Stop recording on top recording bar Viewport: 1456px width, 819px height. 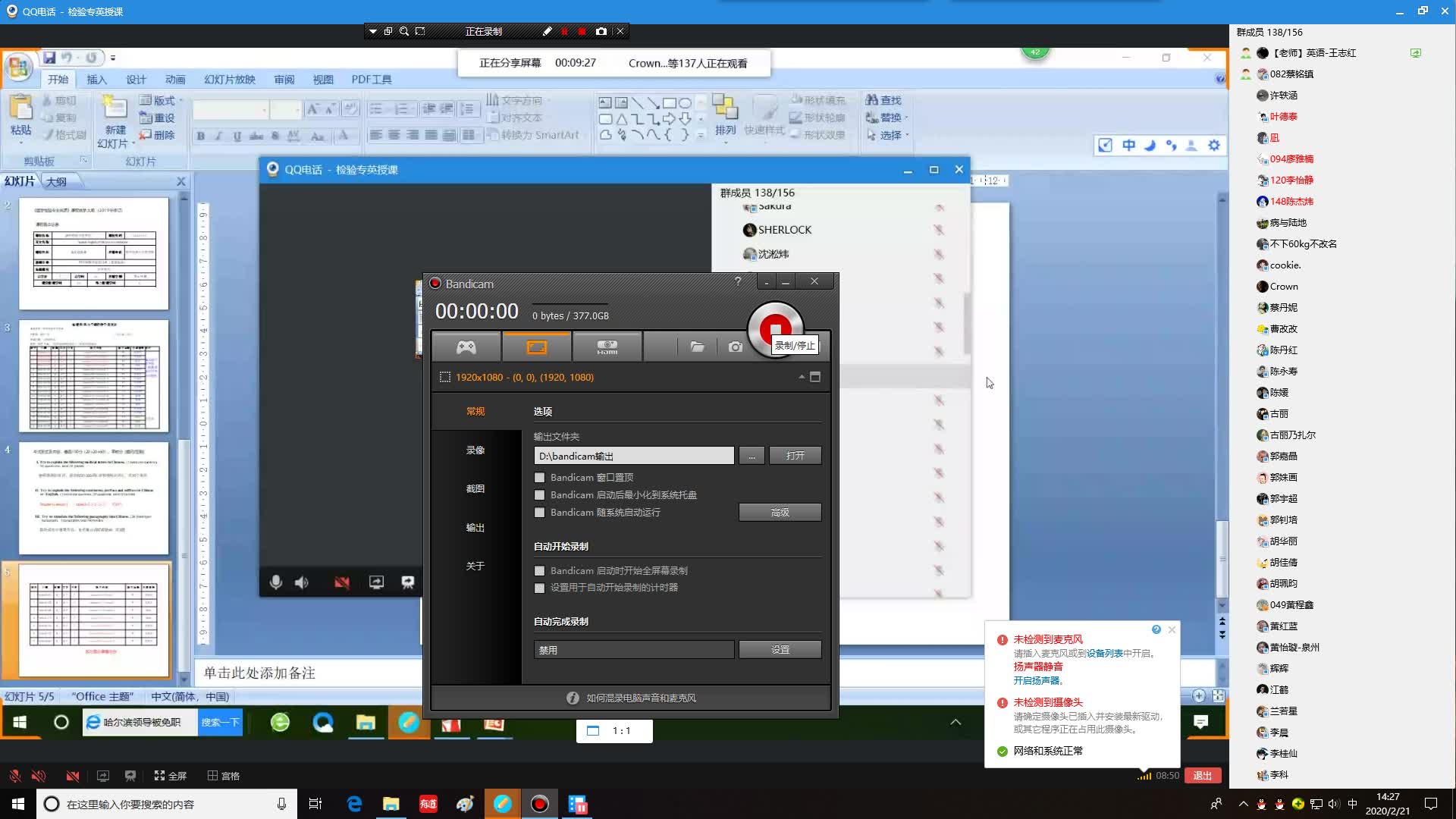click(582, 31)
